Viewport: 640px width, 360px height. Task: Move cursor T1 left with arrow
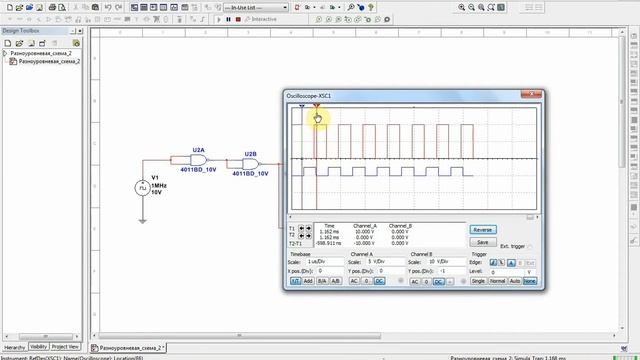click(x=301, y=229)
